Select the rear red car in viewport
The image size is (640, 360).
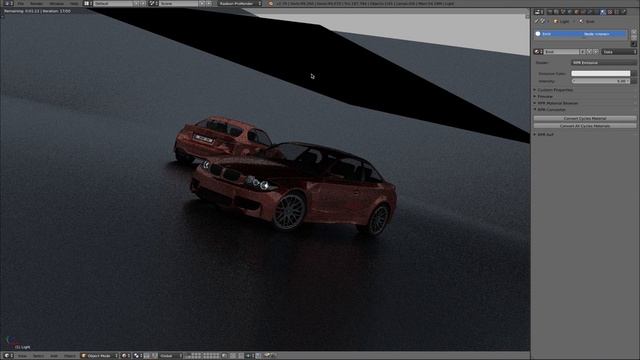tap(222, 139)
